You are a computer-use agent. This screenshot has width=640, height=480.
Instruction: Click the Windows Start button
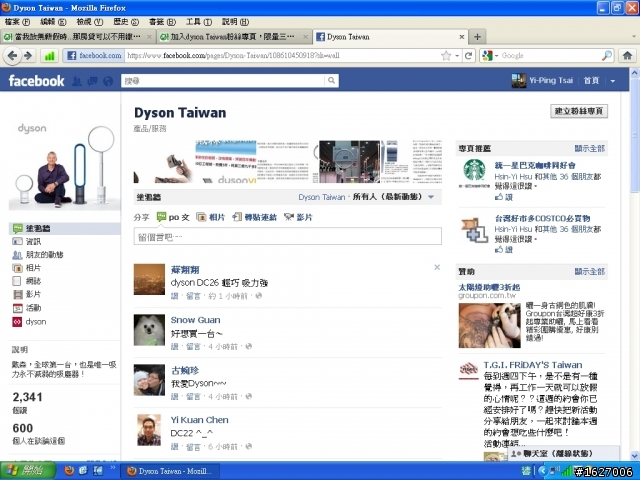[x=28, y=471]
